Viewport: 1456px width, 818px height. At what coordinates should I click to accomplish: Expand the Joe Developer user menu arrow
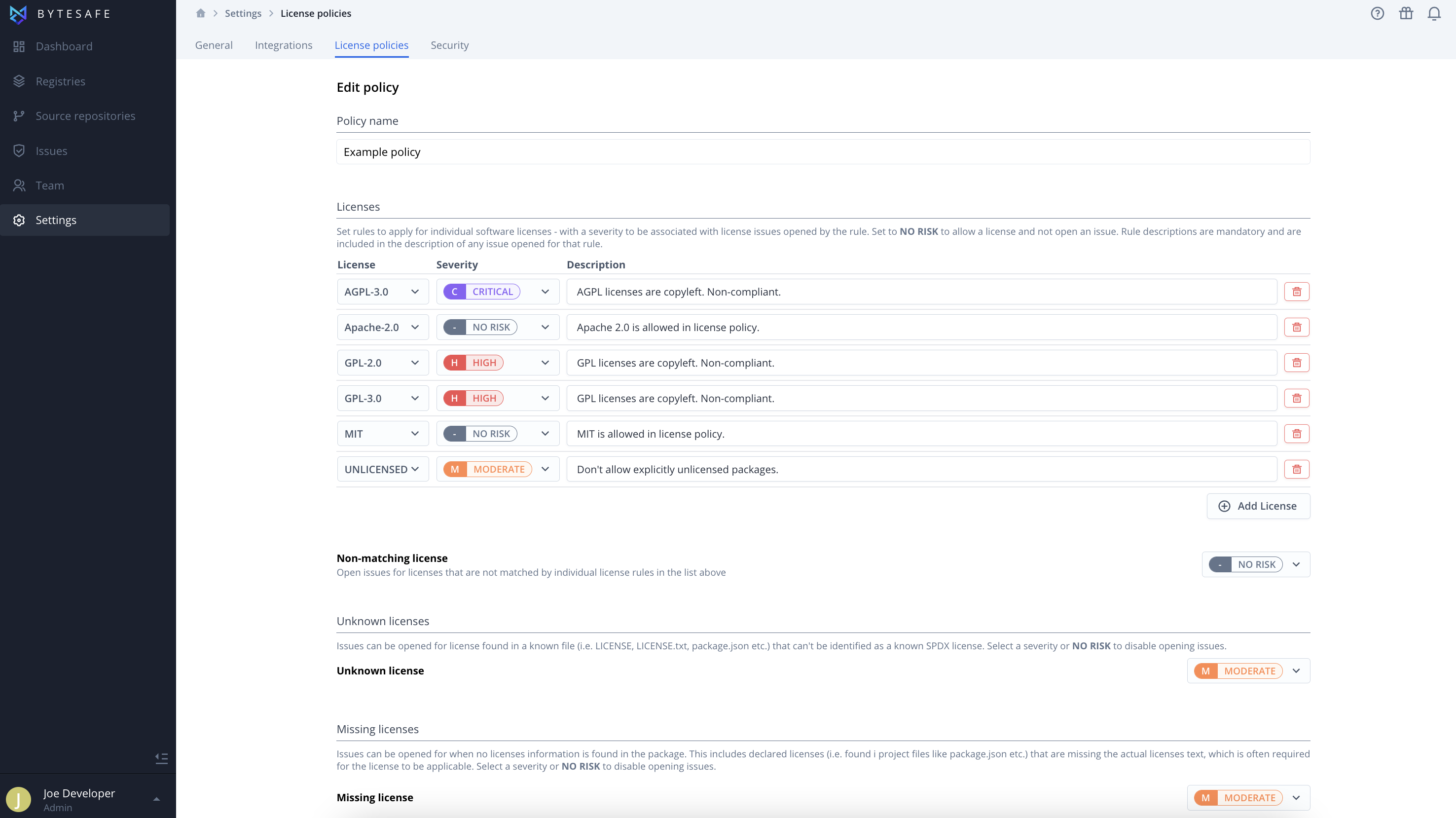click(x=156, y=799)
